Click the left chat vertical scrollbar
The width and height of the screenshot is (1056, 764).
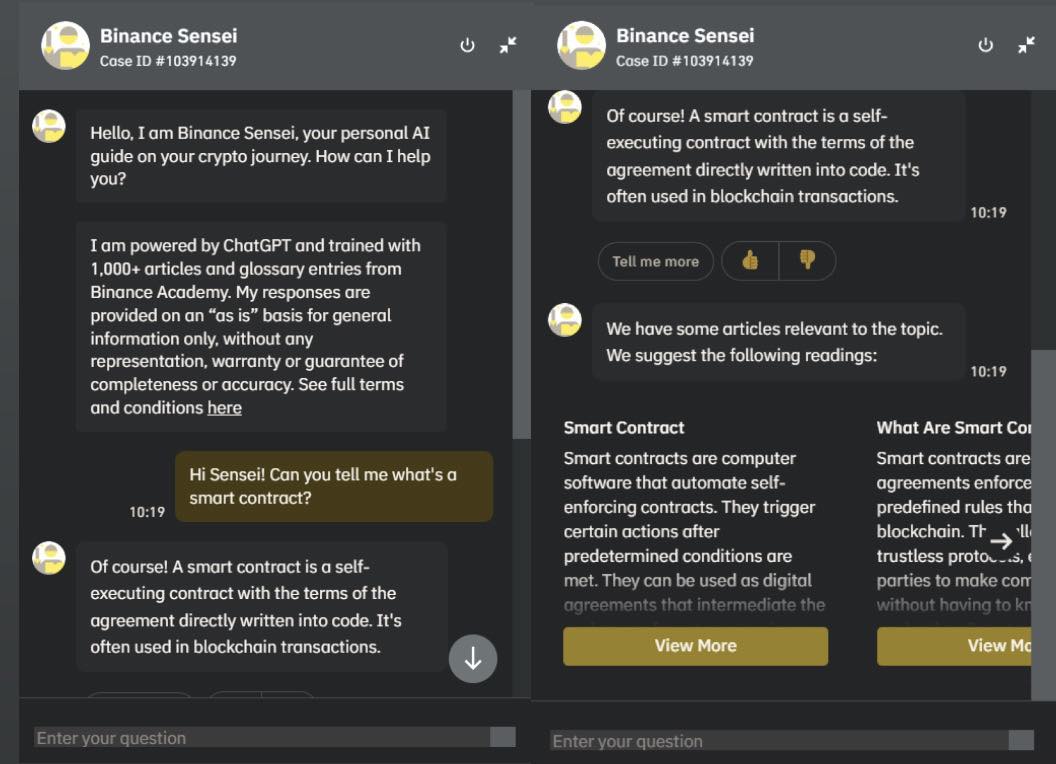(x=521, y=264)
